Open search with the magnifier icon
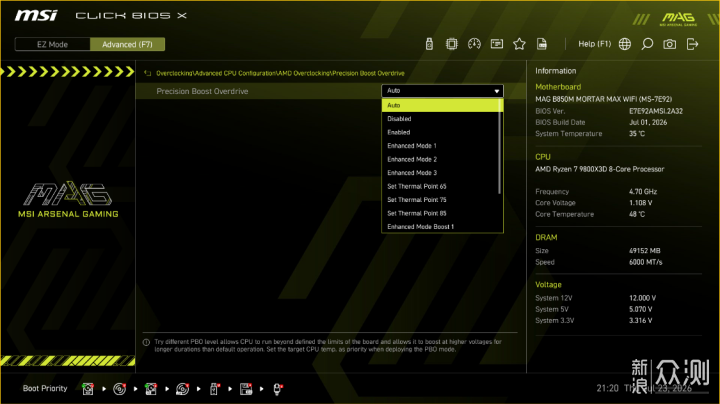Image resolution: width=720 pixels, height=404 pixels. click(x=647, y=44)
